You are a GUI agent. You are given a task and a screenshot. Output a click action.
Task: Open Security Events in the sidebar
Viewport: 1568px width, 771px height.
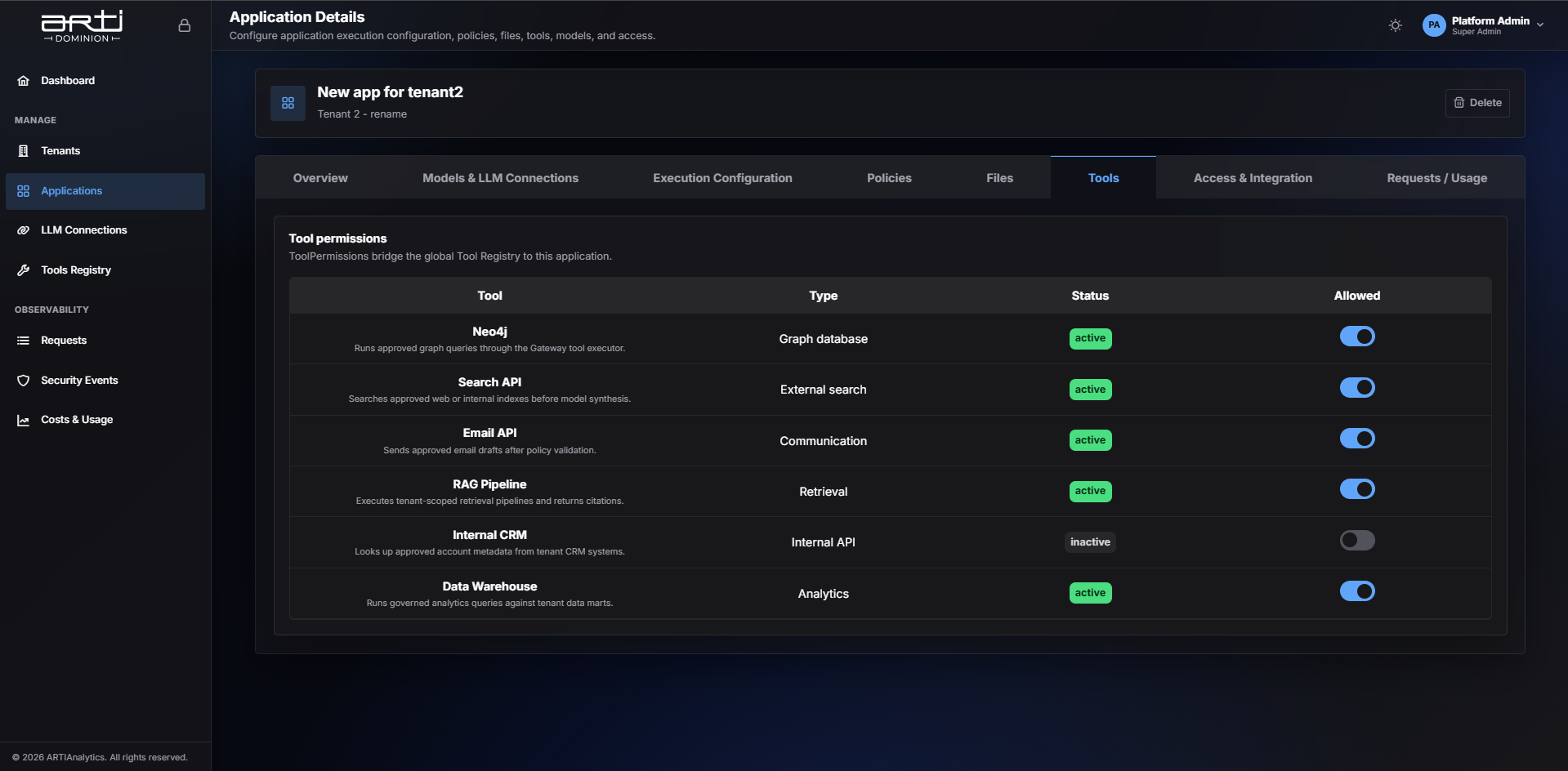[x=105, y=380]
